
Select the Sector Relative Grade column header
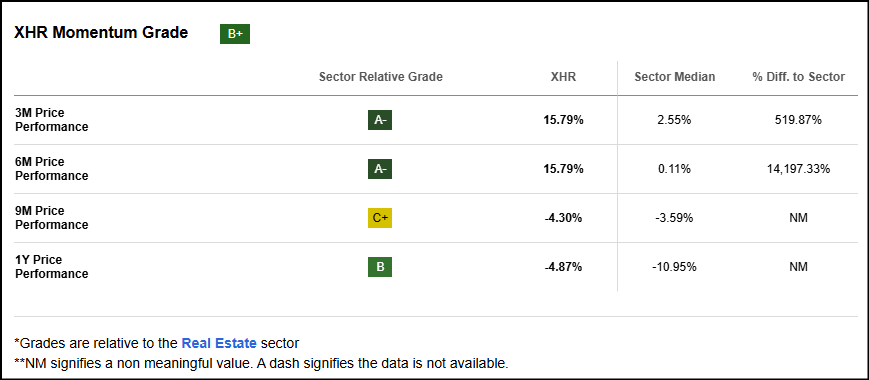point(381,77)
